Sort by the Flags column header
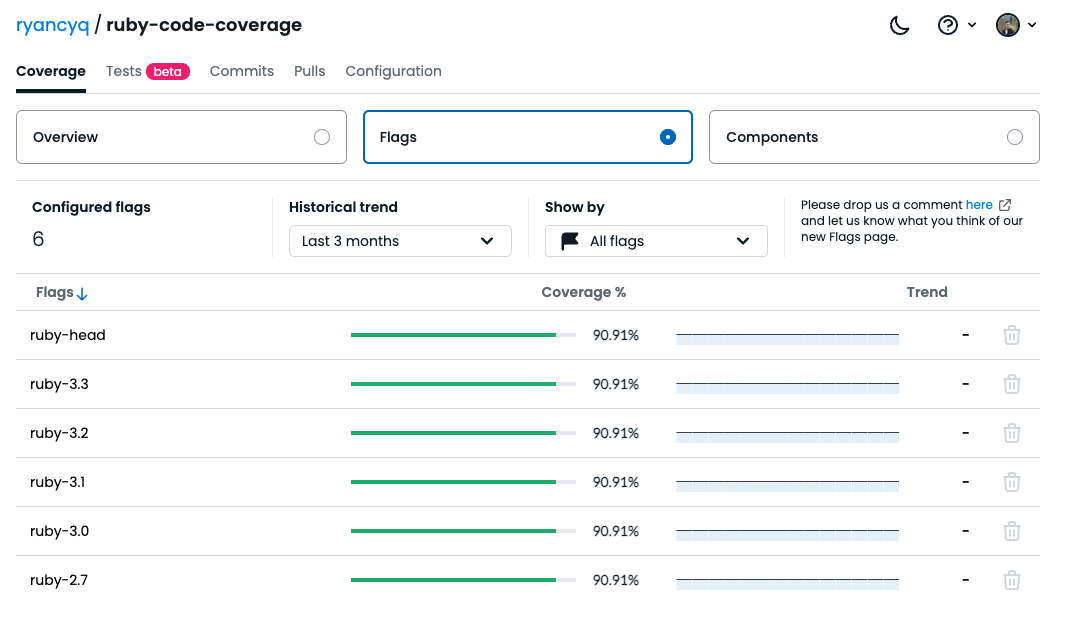The image size is (1079, 638). coord(55,293)
